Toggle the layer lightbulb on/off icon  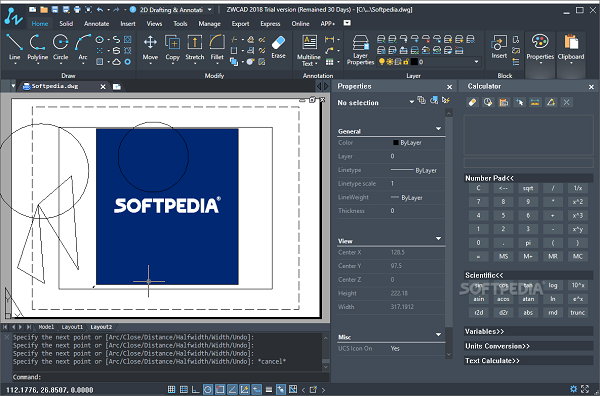click(x=382, y=62)
